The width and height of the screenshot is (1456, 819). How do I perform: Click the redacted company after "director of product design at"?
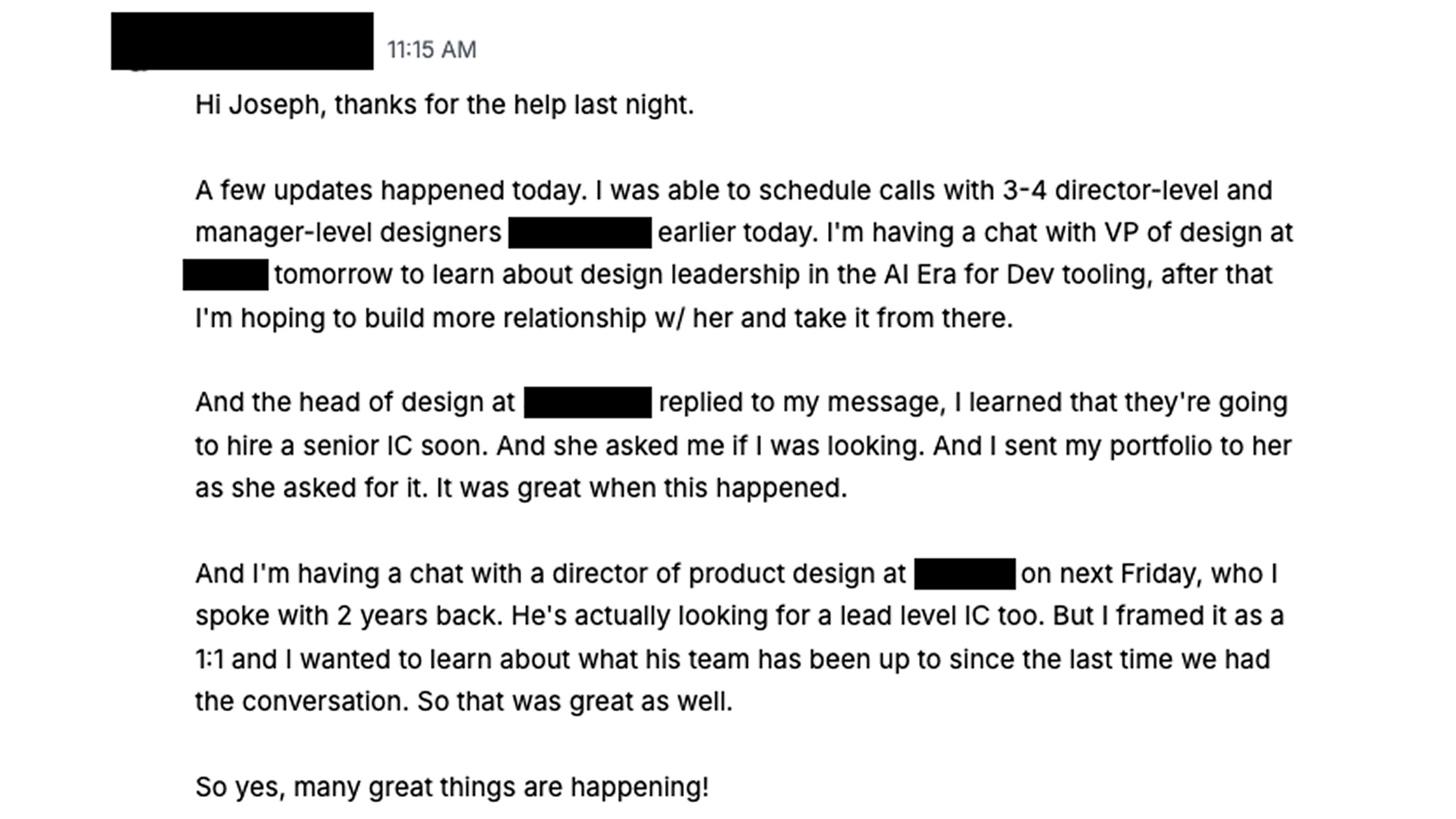point(965,574)
